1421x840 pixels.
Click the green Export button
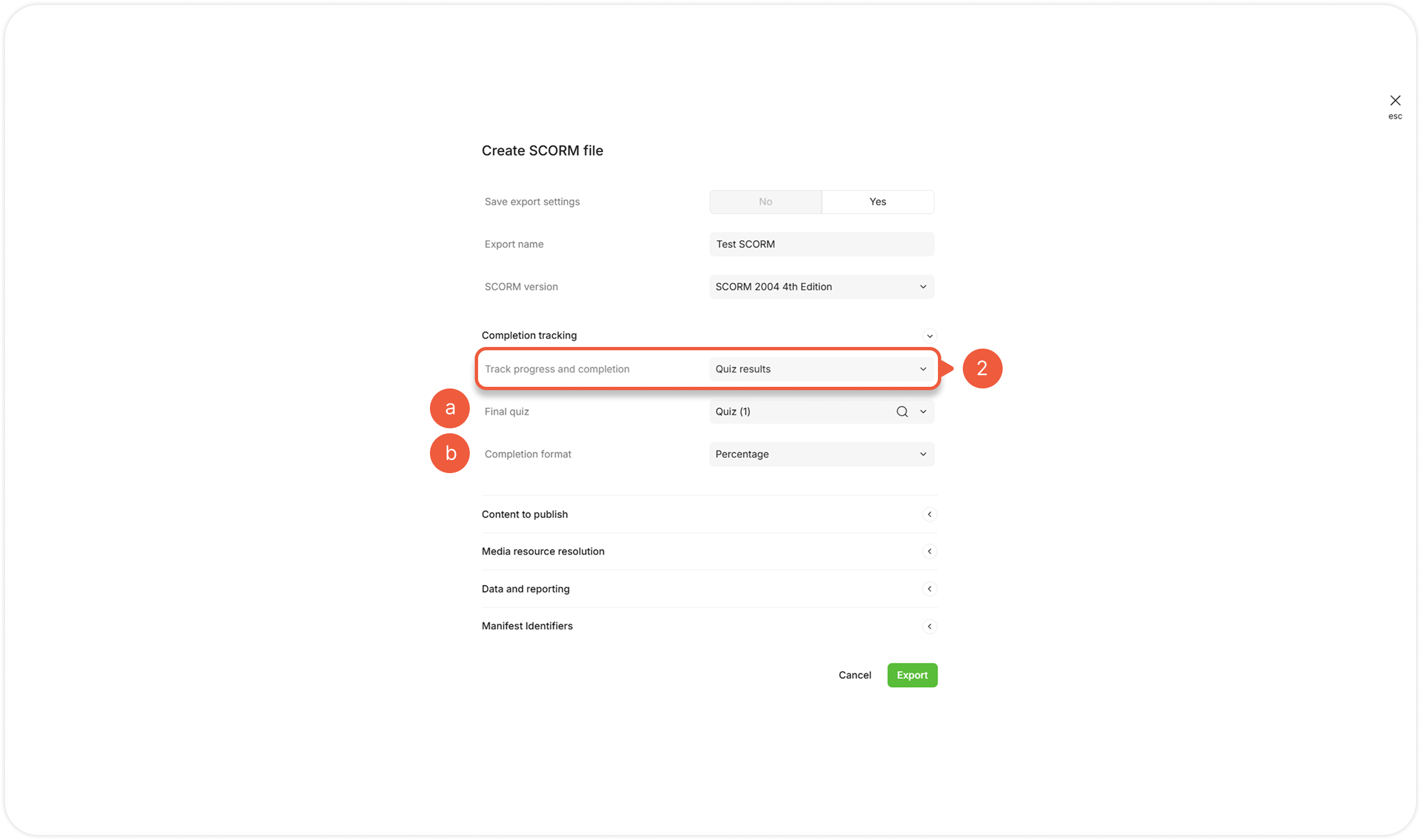[912, 675]
